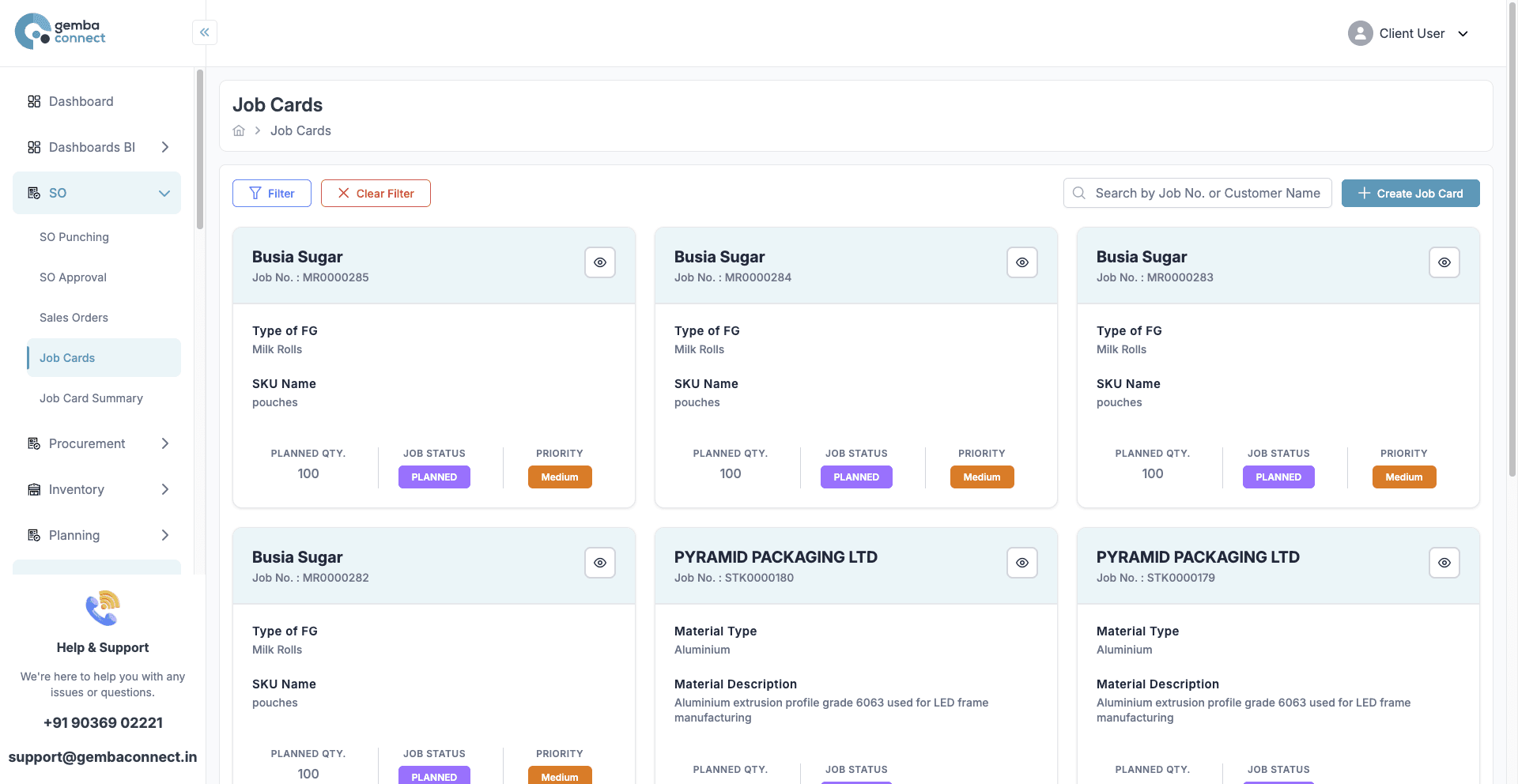Viewport: 1518px width, 784px height.
Task: View job card MR0000284 via eye icon
Action: point(1022,262)
